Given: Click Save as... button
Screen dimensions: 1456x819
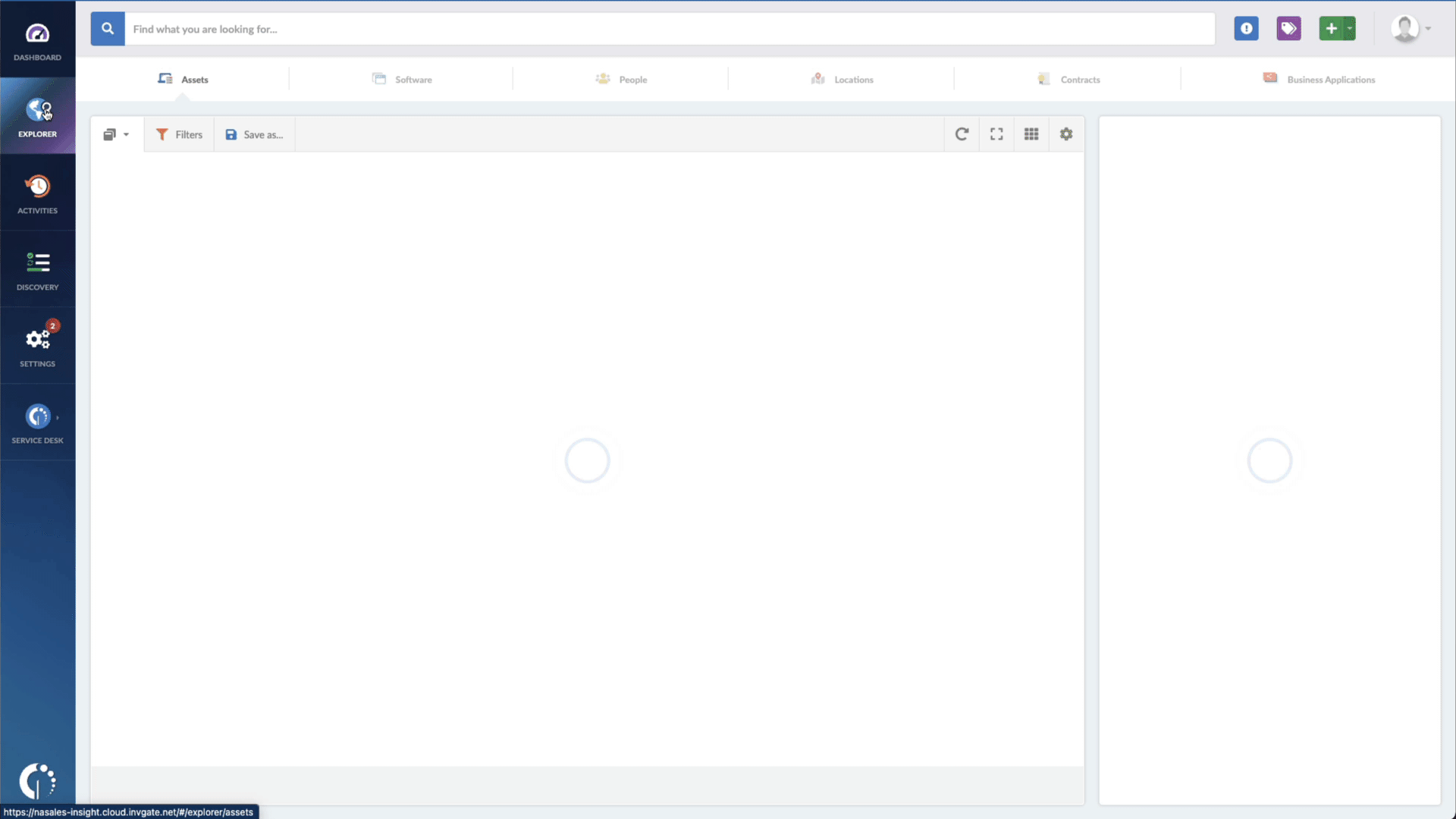Looking at the screenshot, I should tap(253, 134).
